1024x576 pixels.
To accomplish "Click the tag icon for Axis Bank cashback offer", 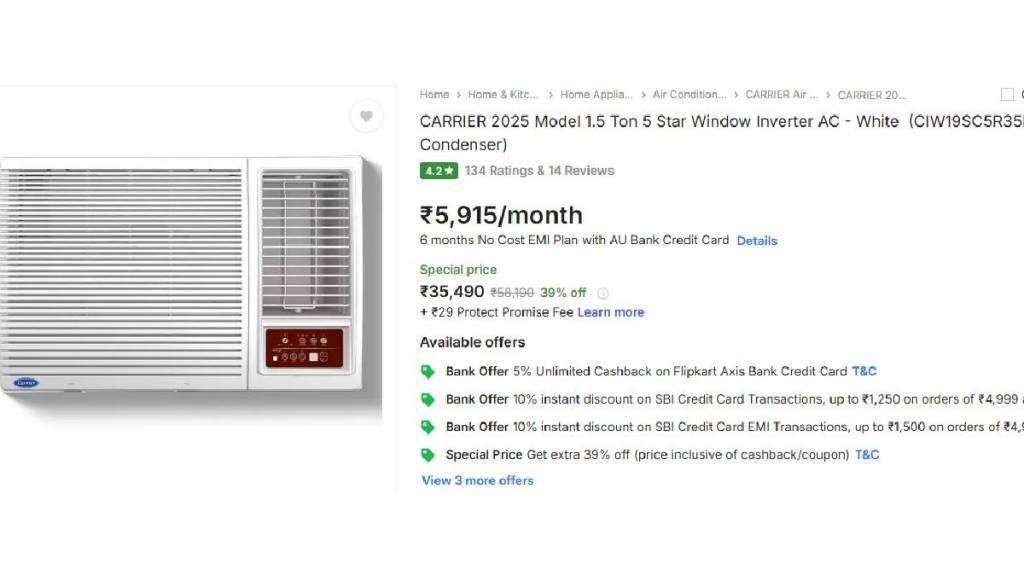I will (428, 371).
